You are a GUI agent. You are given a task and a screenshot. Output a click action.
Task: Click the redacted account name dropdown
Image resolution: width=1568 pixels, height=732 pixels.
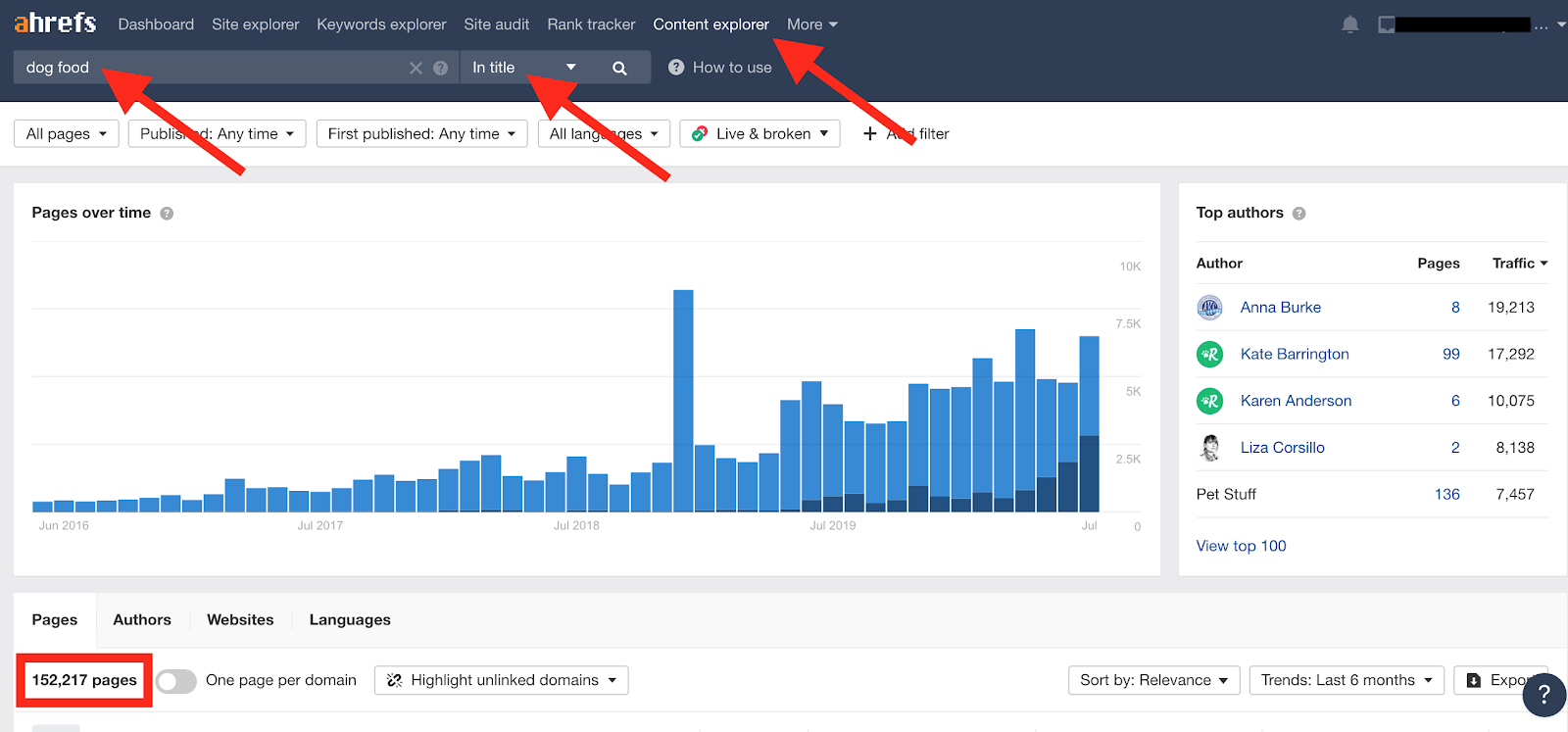pos(1473,24)
